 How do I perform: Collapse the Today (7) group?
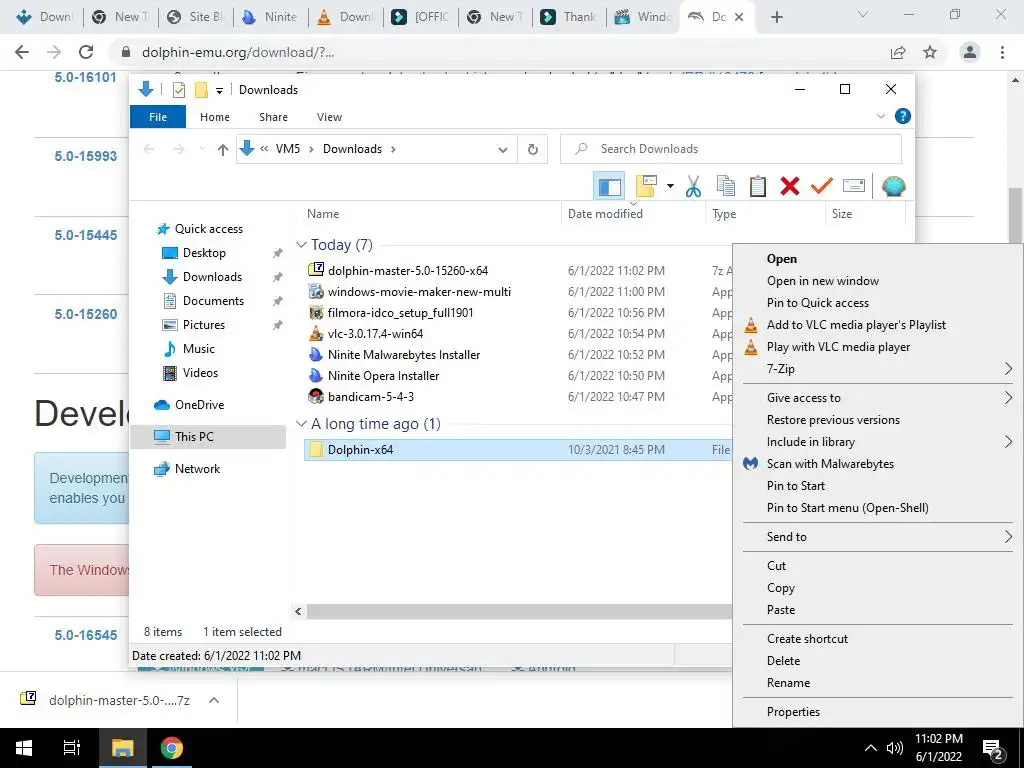pos(301,245)
